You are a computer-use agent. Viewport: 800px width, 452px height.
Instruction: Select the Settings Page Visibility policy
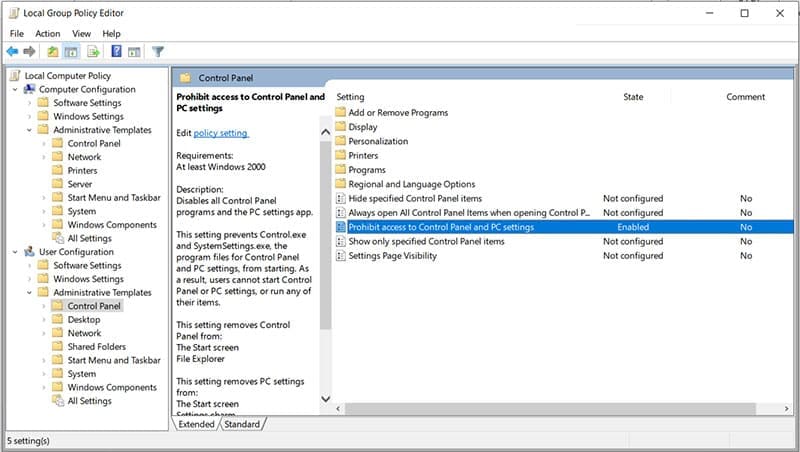click(392, 256)
